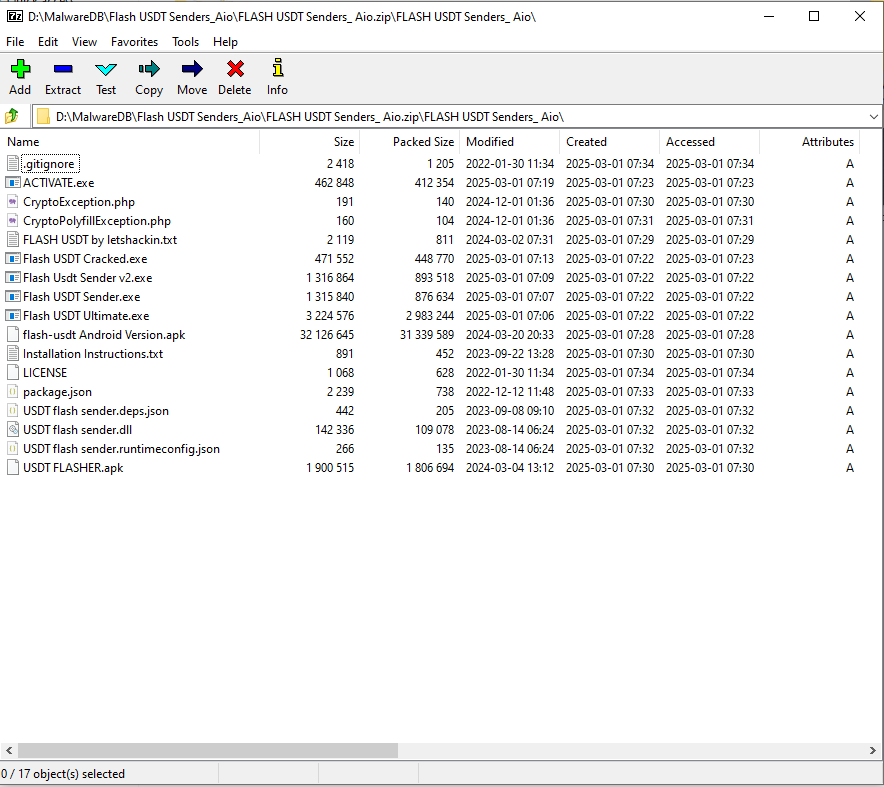Click the USDT flash sender.deps.json icon
The width and height of the screenshot is (884, 787).
click(x=12, y=410)
